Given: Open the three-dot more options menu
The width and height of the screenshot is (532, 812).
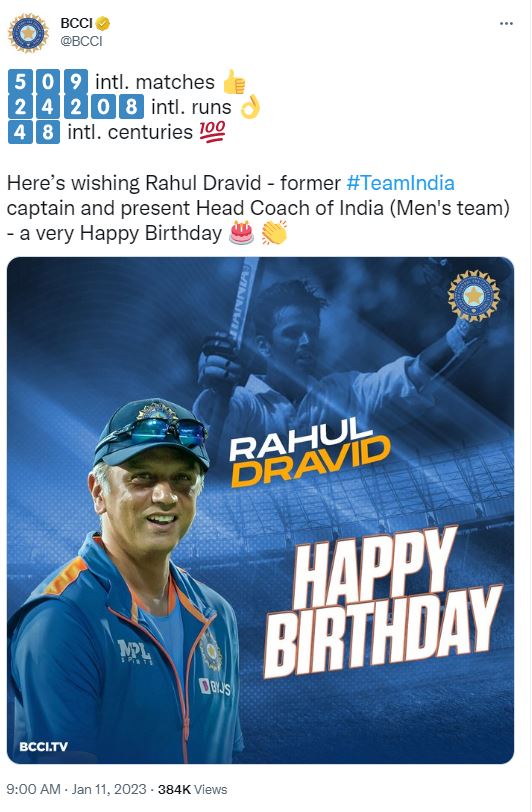Looking at the screenshot, I should (506, 24).
